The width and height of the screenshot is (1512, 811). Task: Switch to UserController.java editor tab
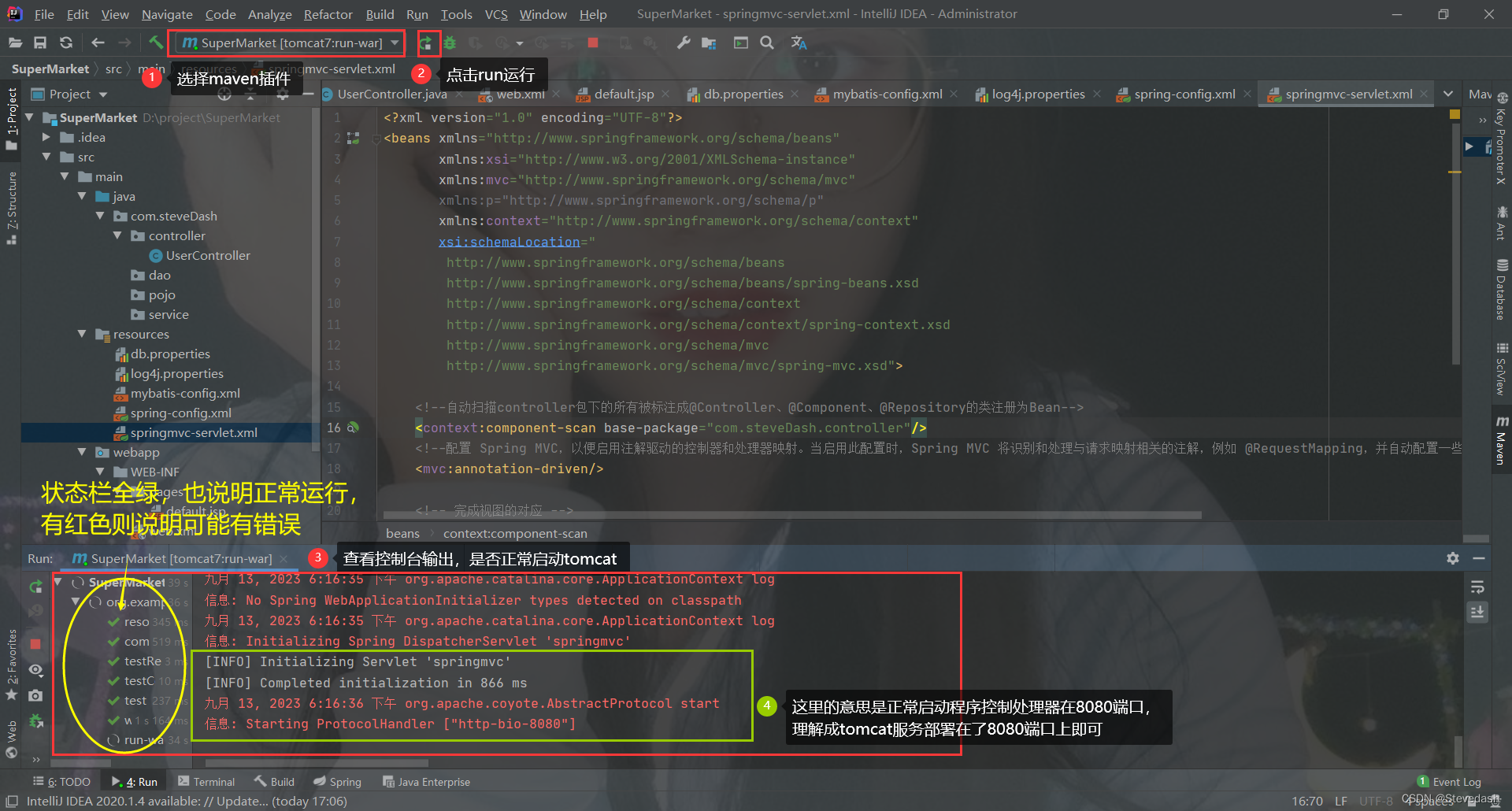392,94
